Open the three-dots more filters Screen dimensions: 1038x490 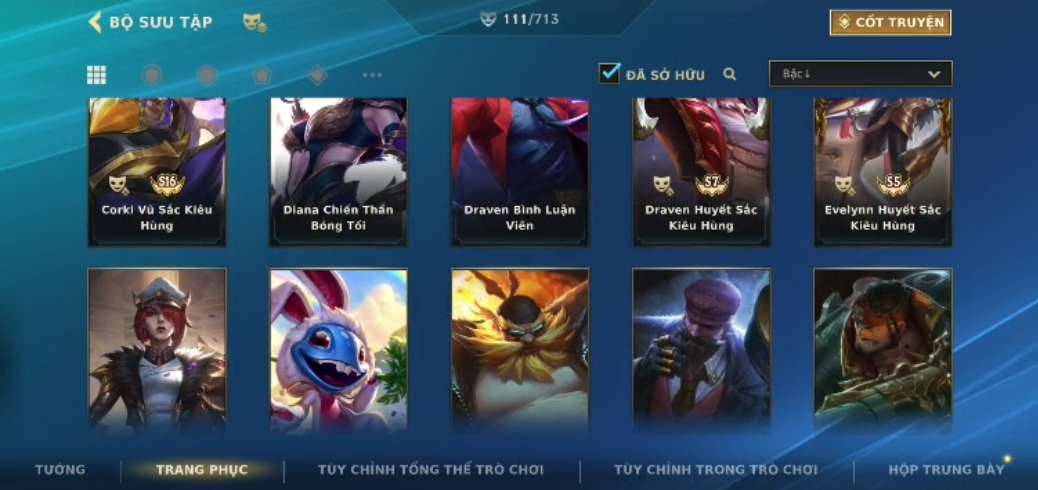coord(373,75)
